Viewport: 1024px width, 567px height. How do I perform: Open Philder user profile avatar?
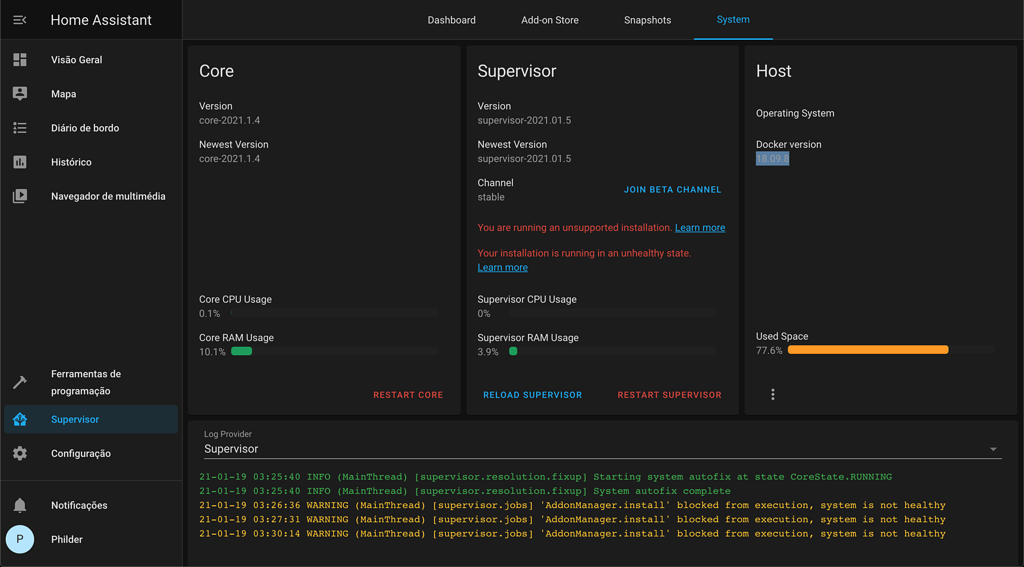(20, 539)
